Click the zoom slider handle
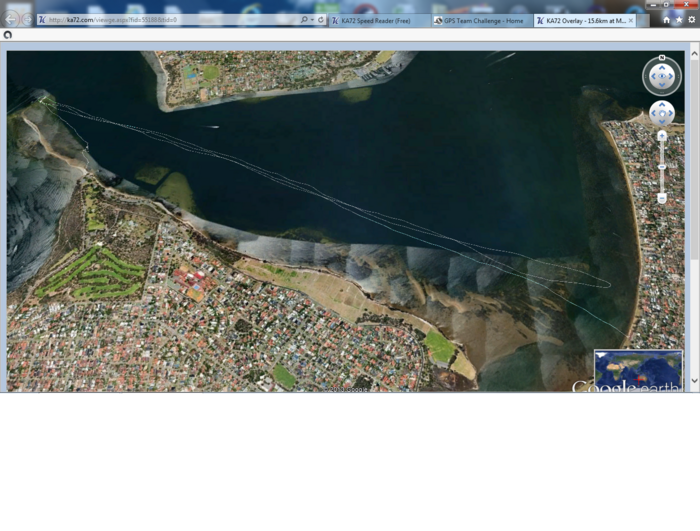This screenshot has width=700, height=531. (x=662, y=166)
